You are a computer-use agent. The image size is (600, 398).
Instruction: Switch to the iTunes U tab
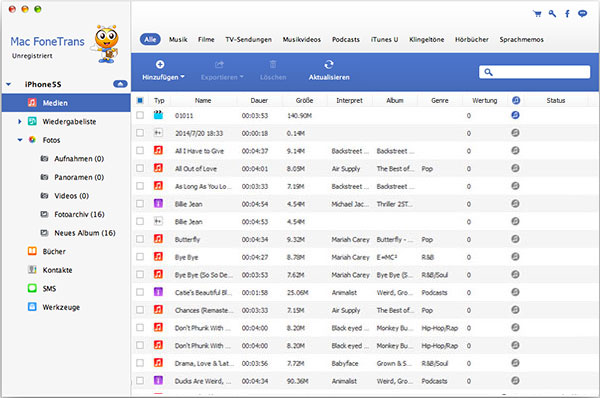click(385, 39)
